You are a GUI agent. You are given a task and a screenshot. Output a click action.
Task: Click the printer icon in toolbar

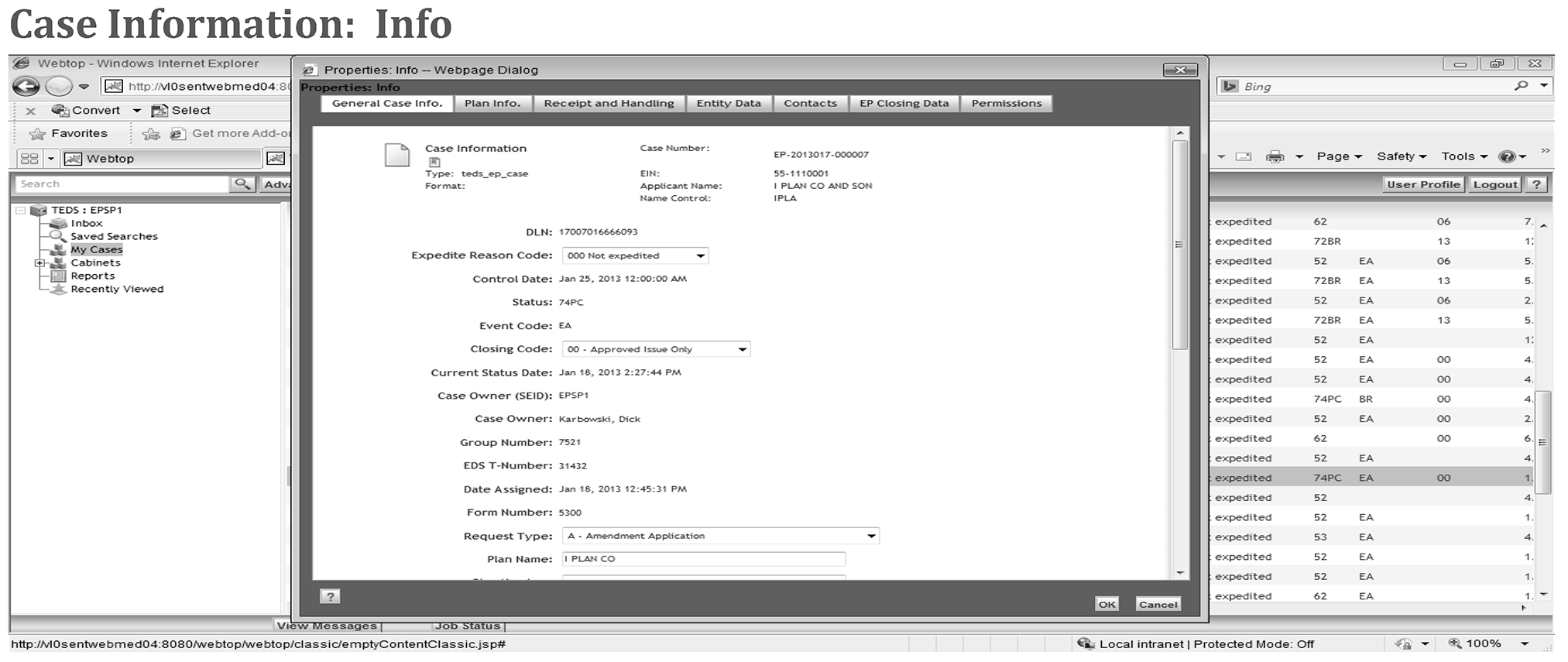1275,156
